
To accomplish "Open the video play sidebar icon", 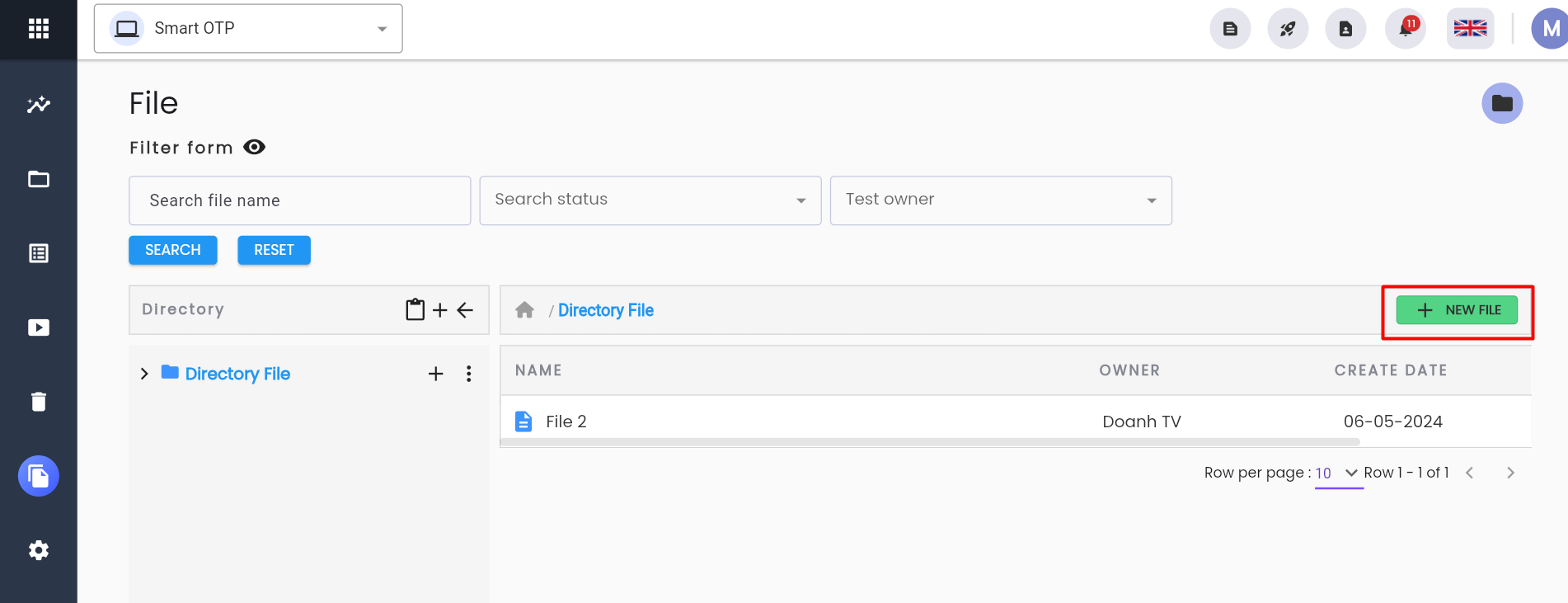I will pyautogui.click(x=39, y=327).
